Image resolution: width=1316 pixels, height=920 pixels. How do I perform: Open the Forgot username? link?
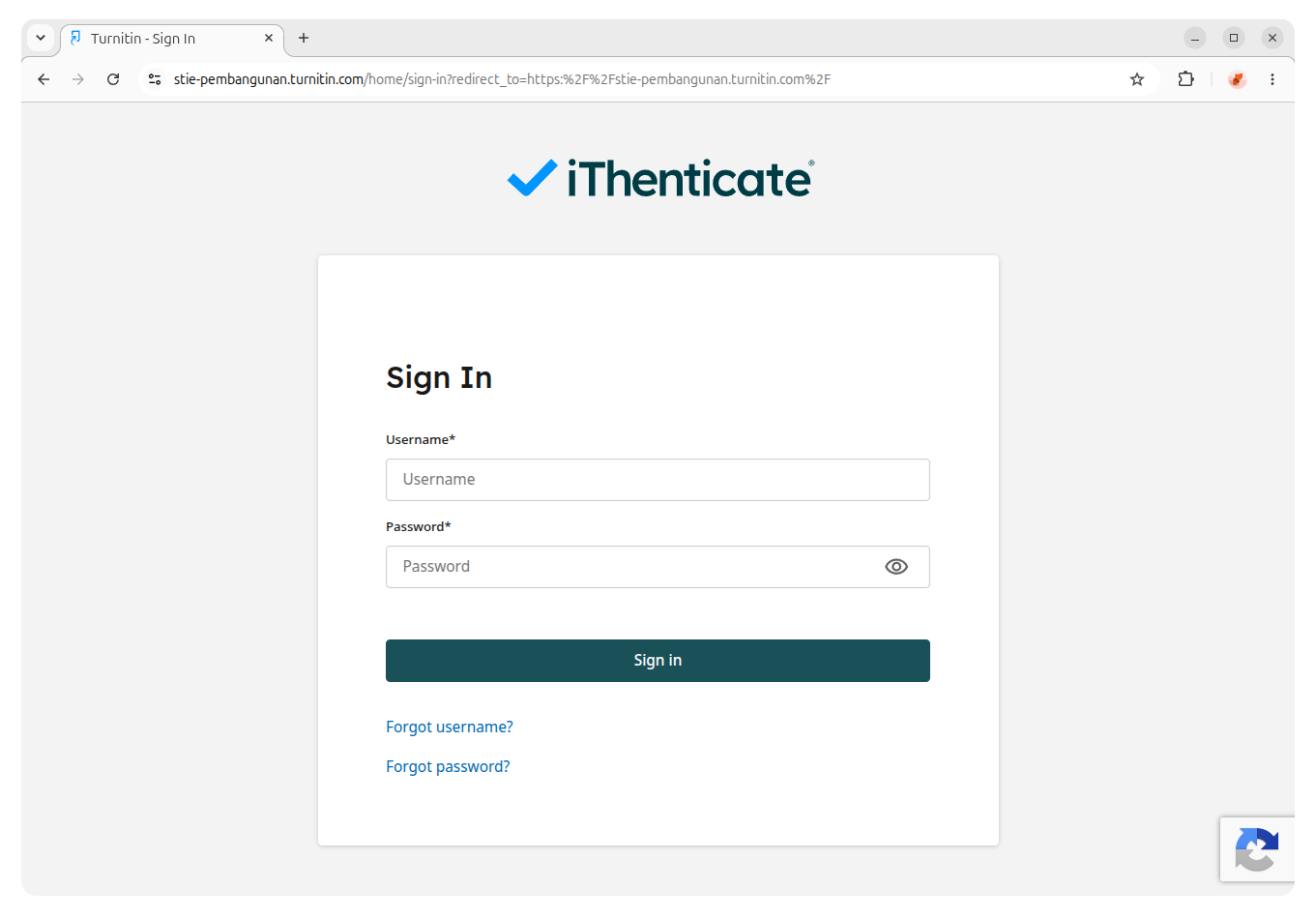450,727
